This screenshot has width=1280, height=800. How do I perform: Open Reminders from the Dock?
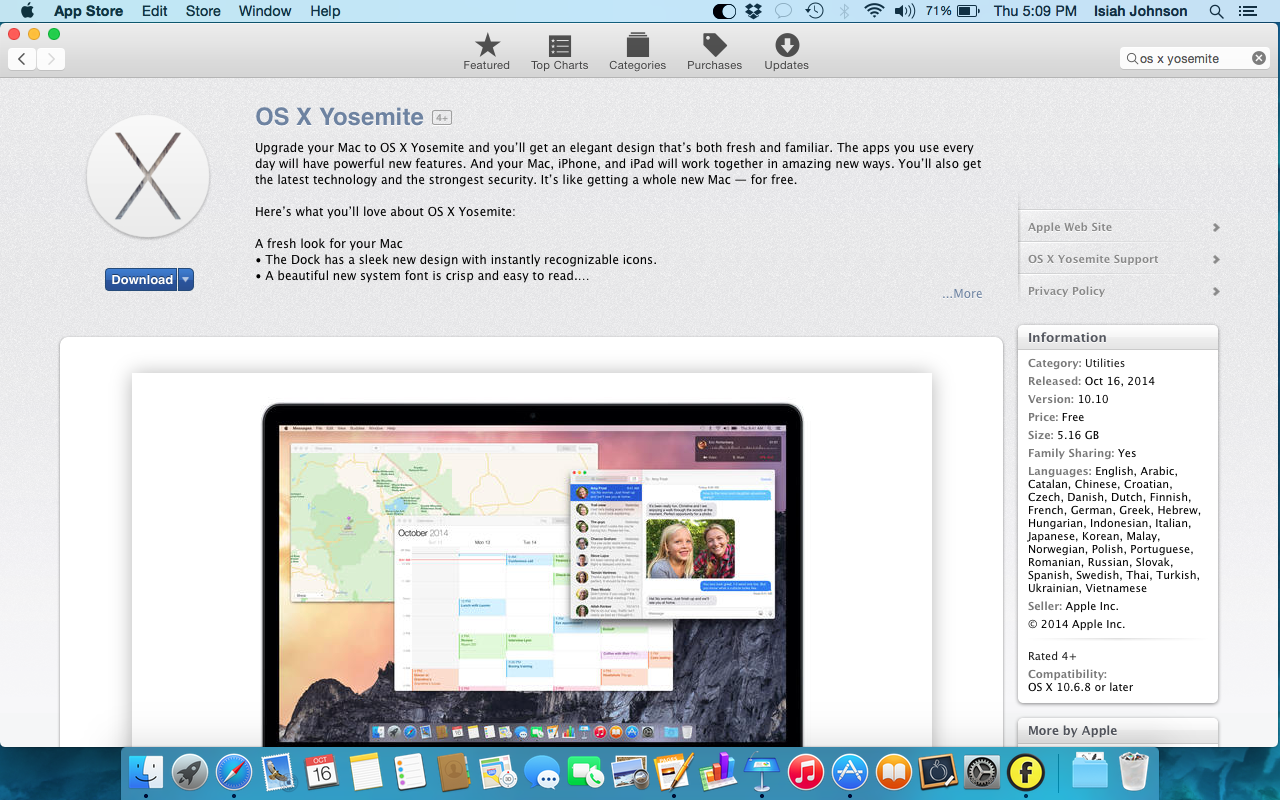pos(410,772)
